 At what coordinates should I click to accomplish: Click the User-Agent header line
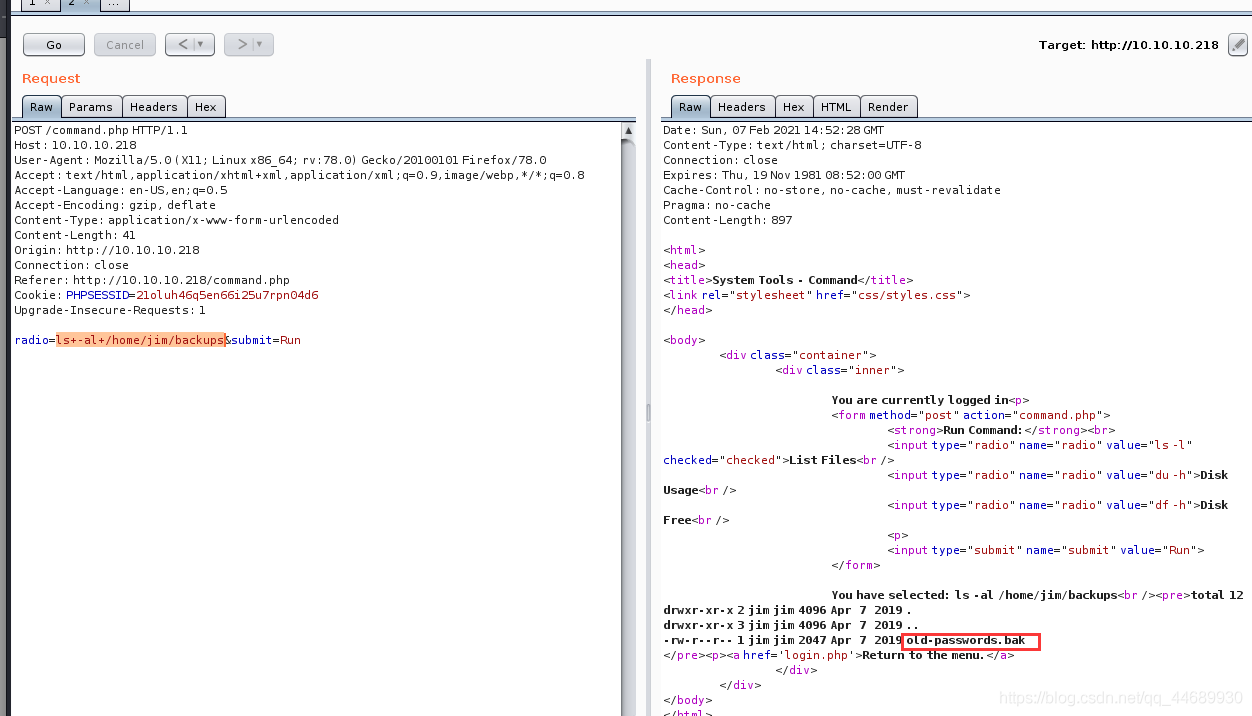[280, 160]
